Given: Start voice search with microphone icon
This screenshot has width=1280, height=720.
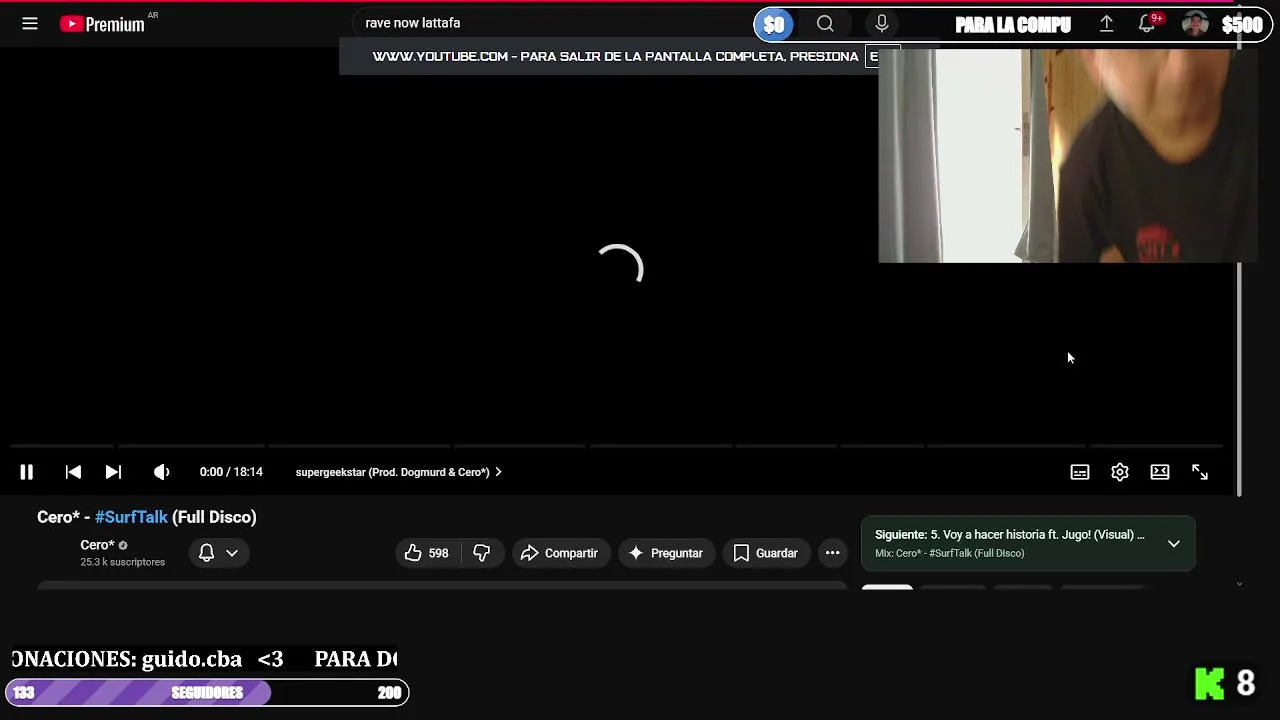Looking at the screenshot, I should (882, 24).
